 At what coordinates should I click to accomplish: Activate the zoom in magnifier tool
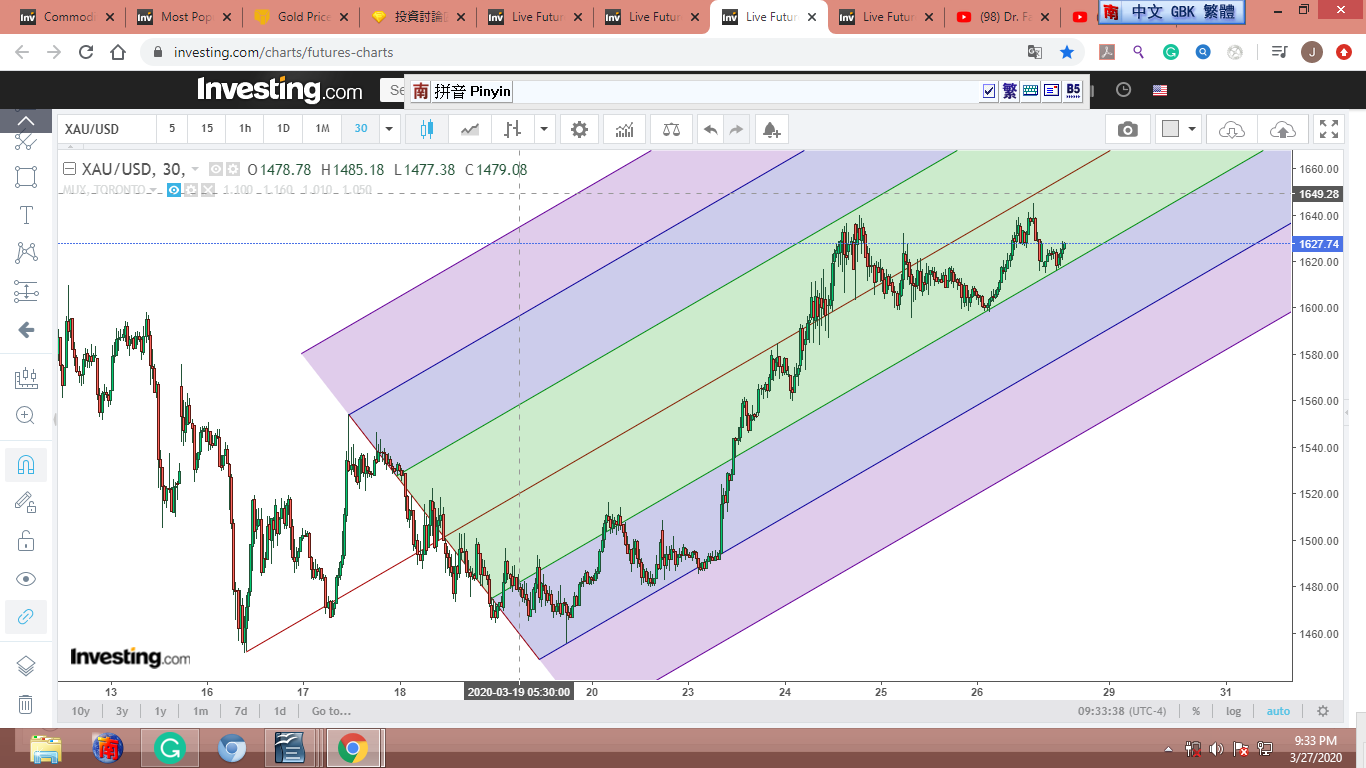tap(26, 416)
